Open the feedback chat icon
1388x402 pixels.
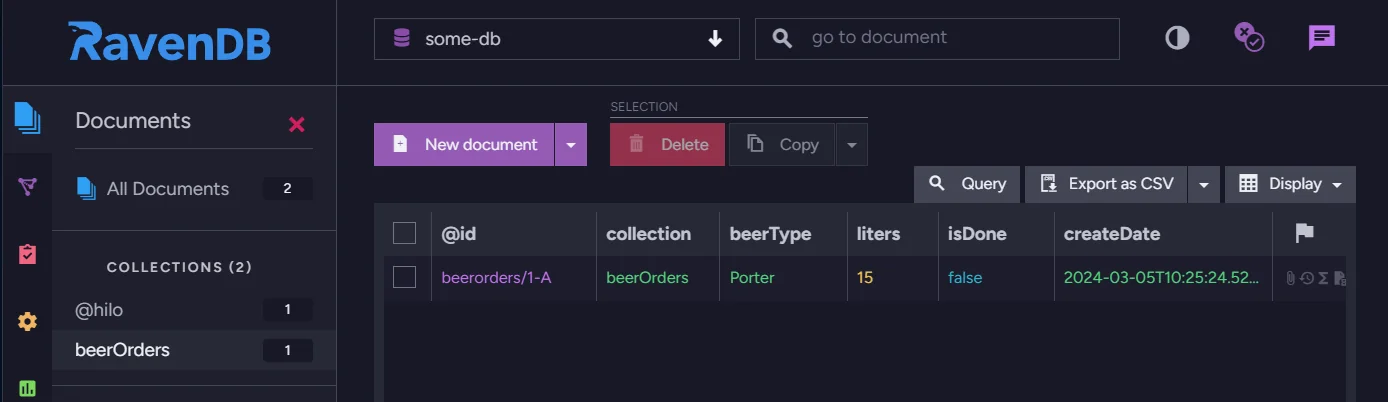pos(1322,38)
